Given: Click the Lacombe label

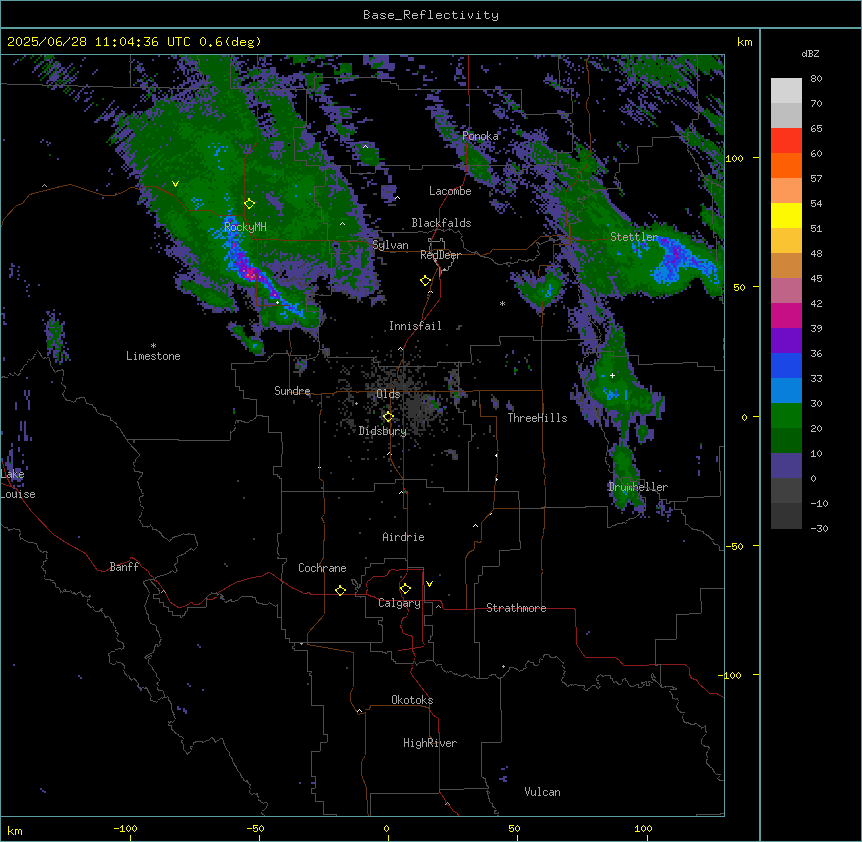Looking at the screenshot, I should pyautogui.click(x=450, y=191).
